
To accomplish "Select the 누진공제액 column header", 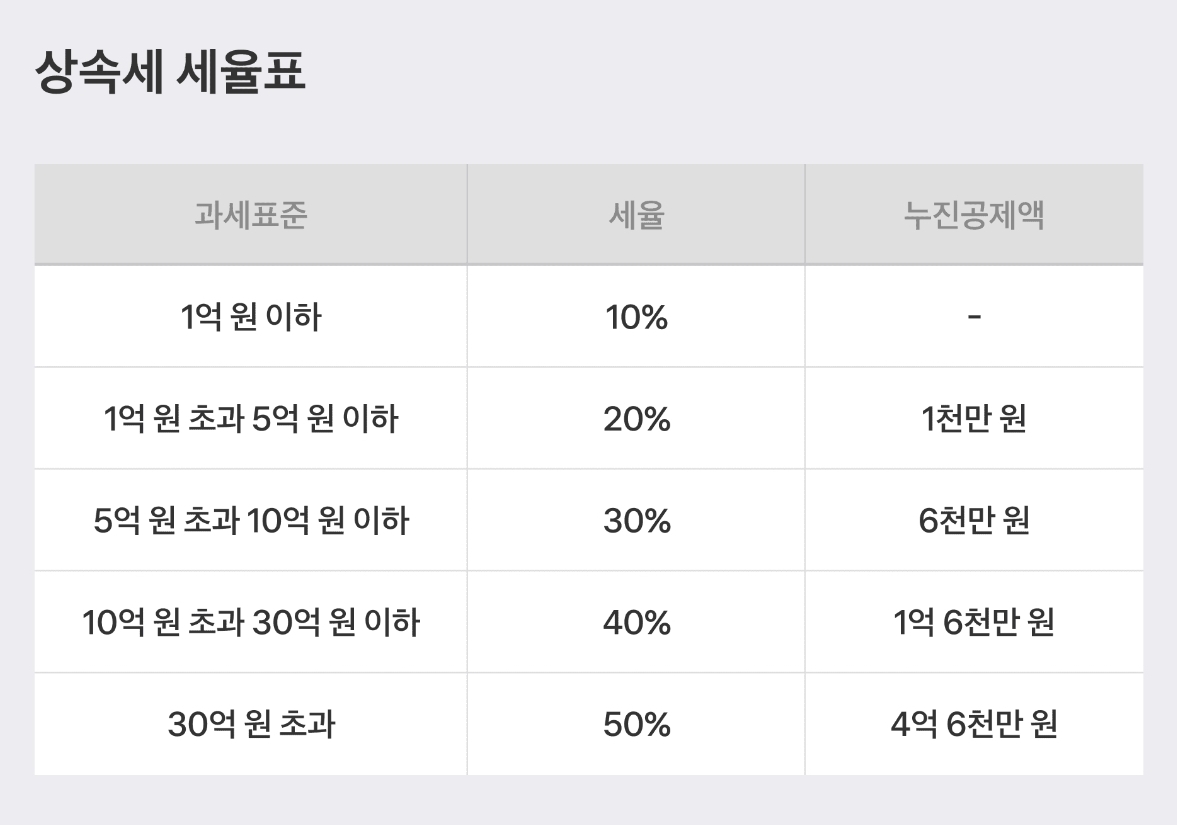I will pyautogui.click(x=974, y=216).
